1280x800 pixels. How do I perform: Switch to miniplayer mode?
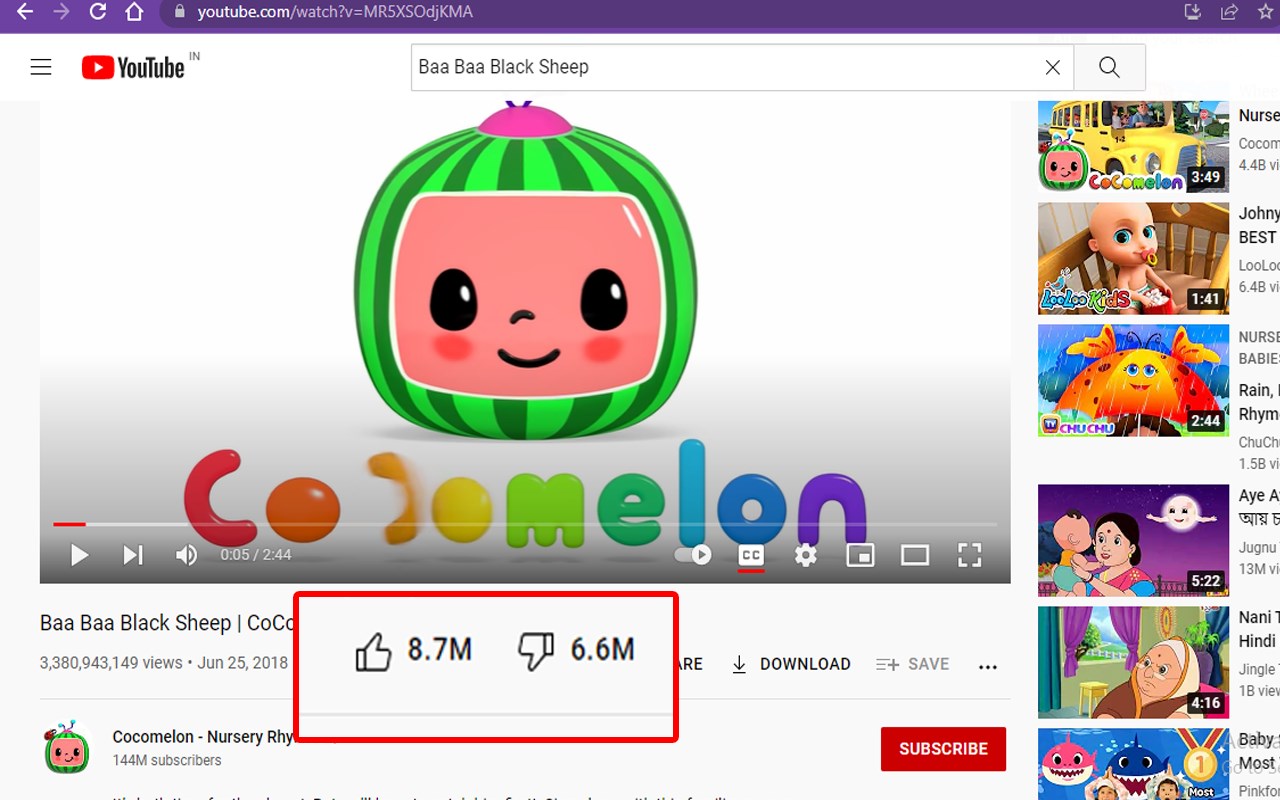[x=861, y=555]
